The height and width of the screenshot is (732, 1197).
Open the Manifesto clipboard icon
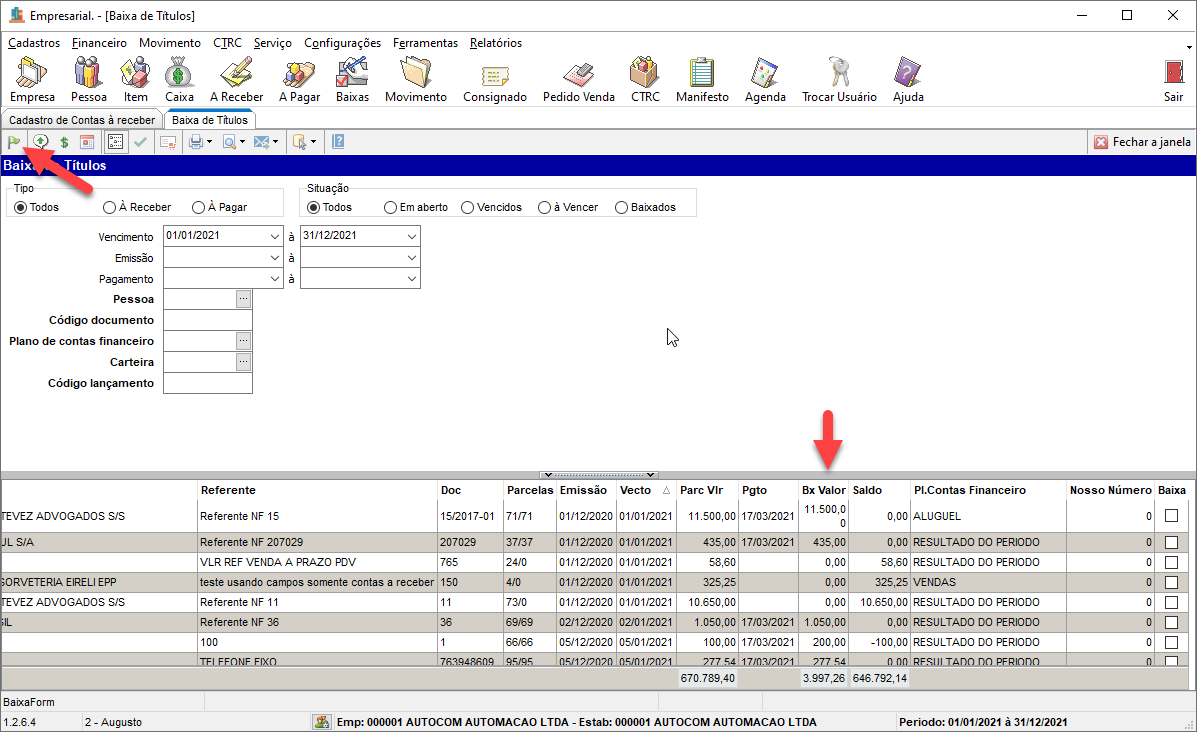[702, 79]
